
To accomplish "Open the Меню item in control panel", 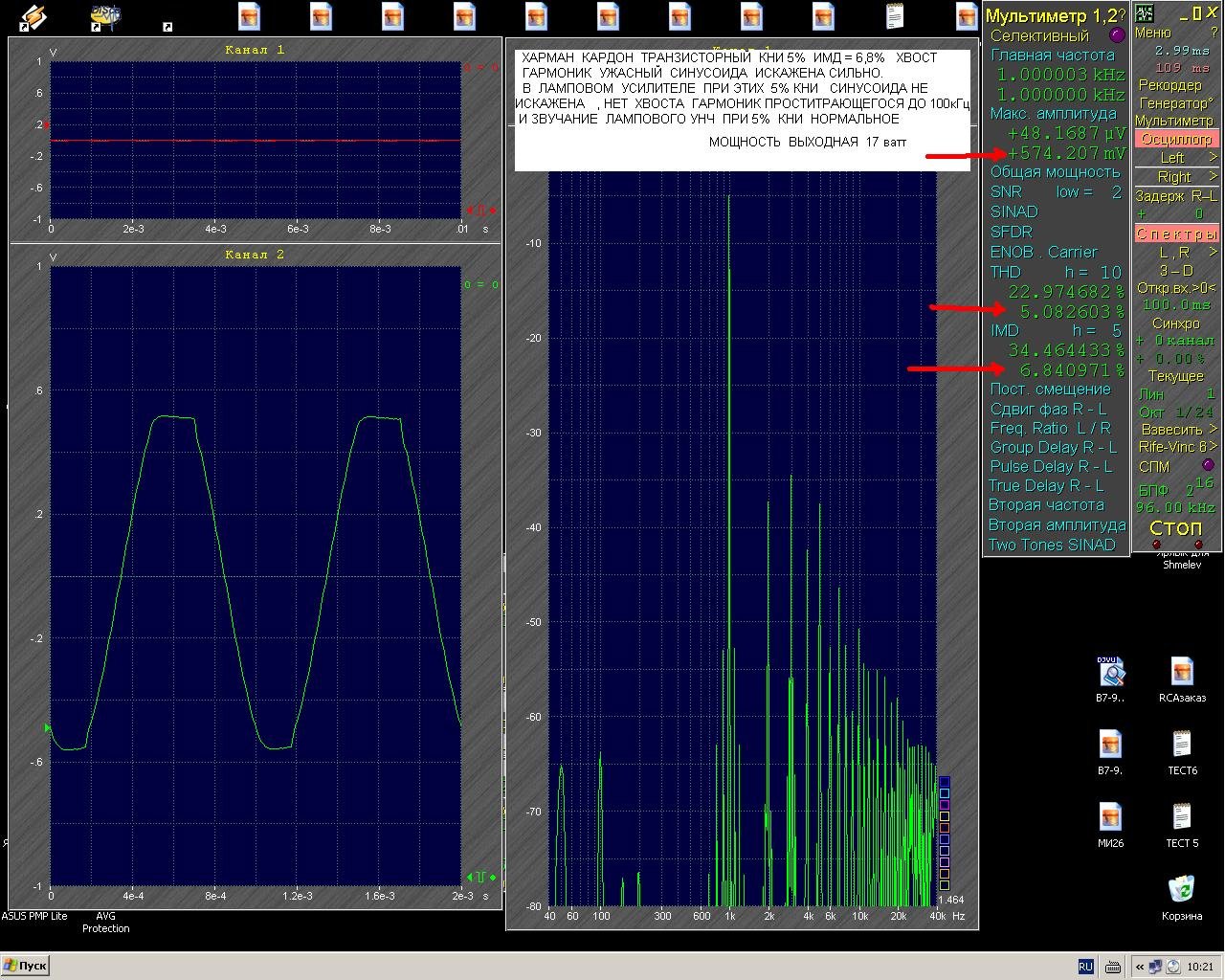I will 1152,33.
